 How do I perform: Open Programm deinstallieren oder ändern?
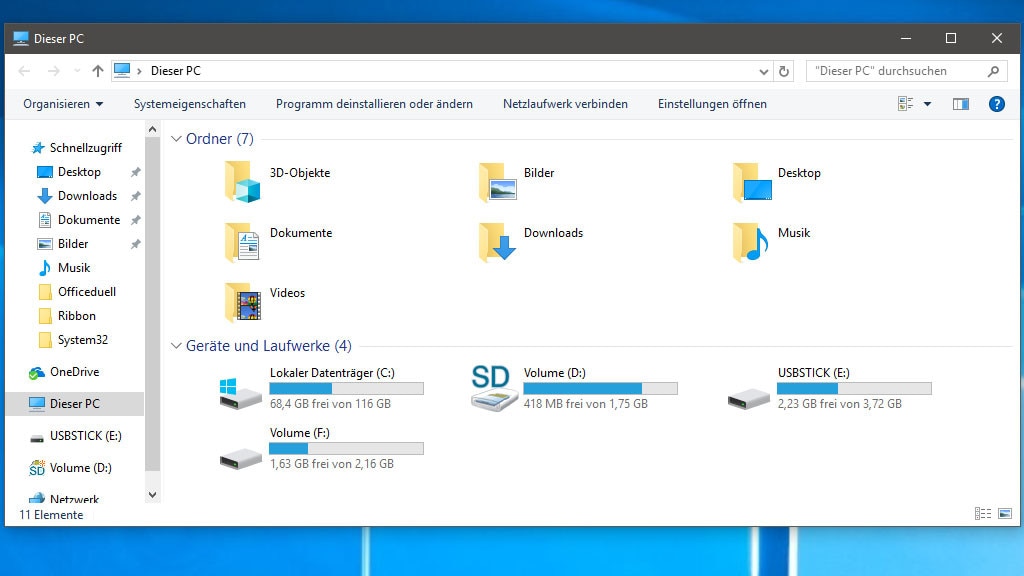[x=374, y=103]
